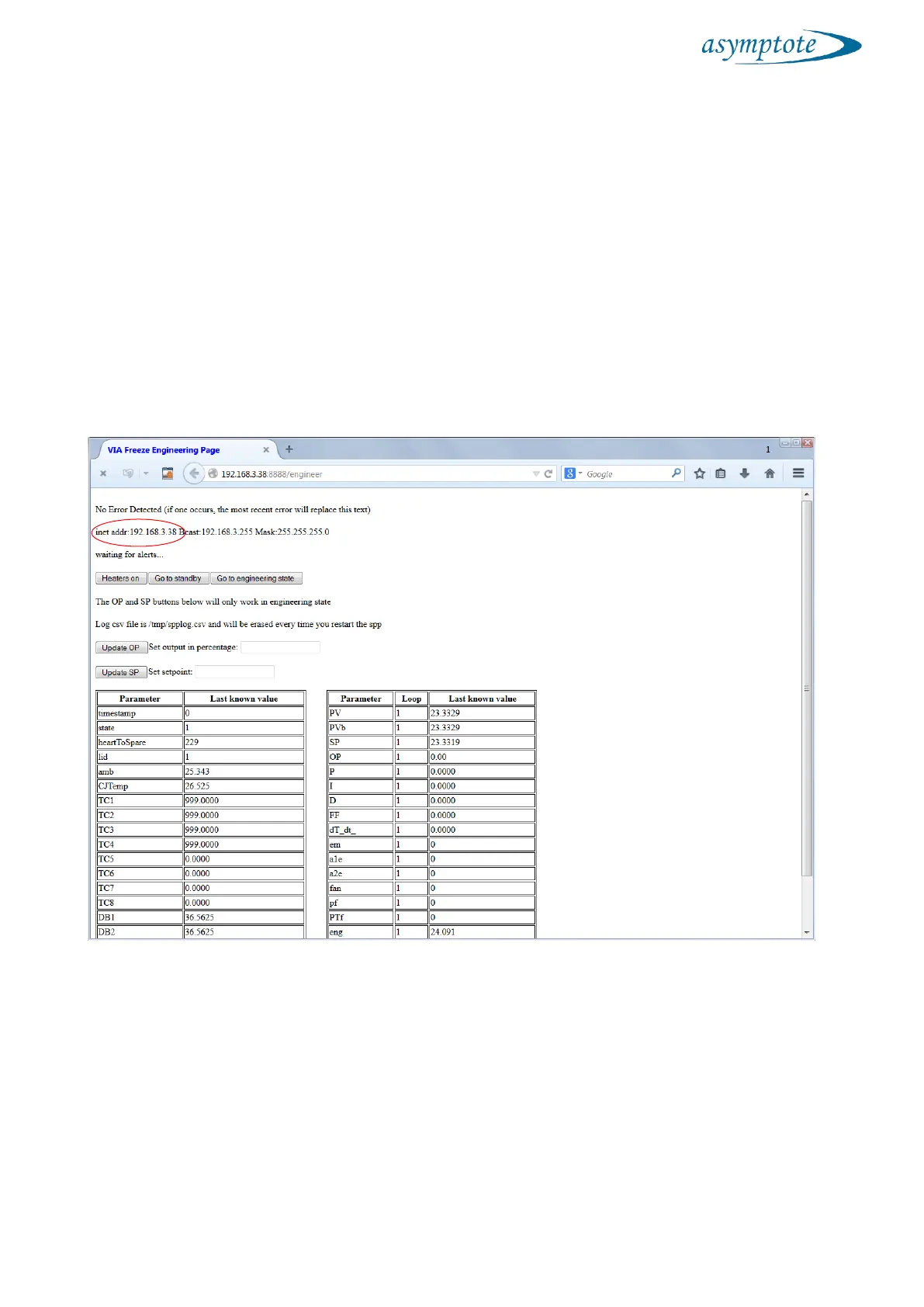Click the 'FF' parameter cell

click(361, 815)
